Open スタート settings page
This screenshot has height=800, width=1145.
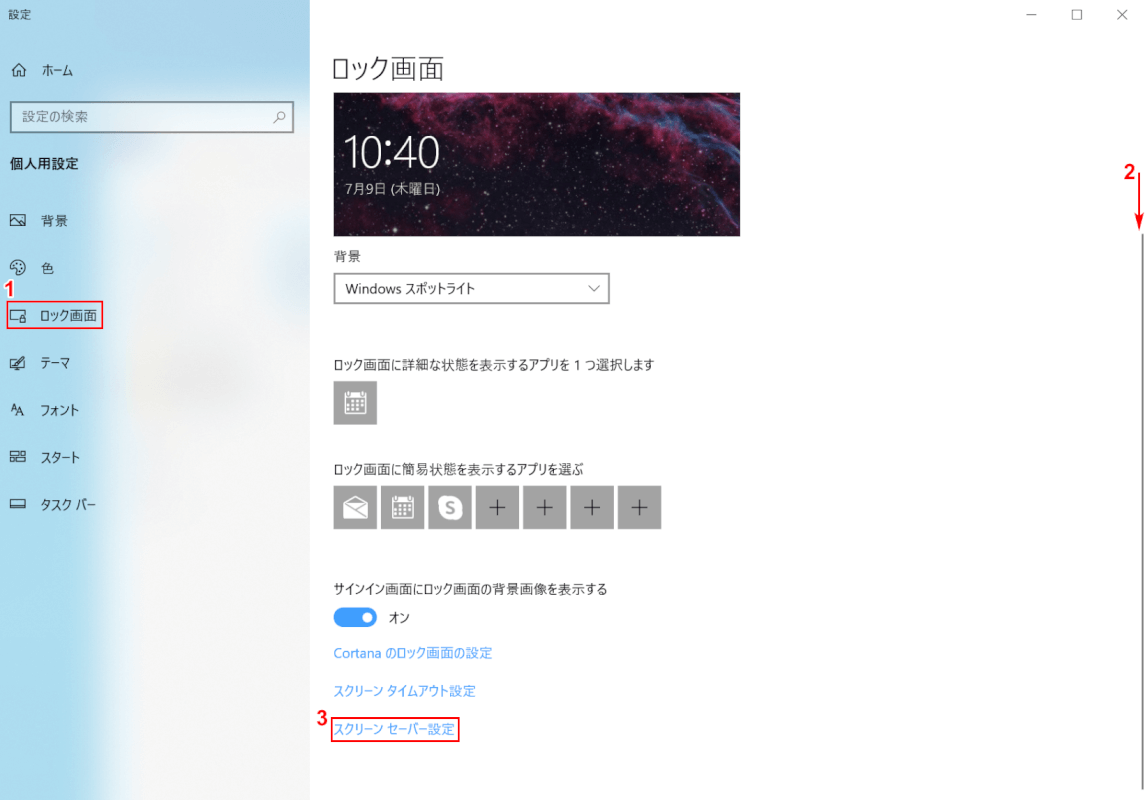click(x=60, y=457)
